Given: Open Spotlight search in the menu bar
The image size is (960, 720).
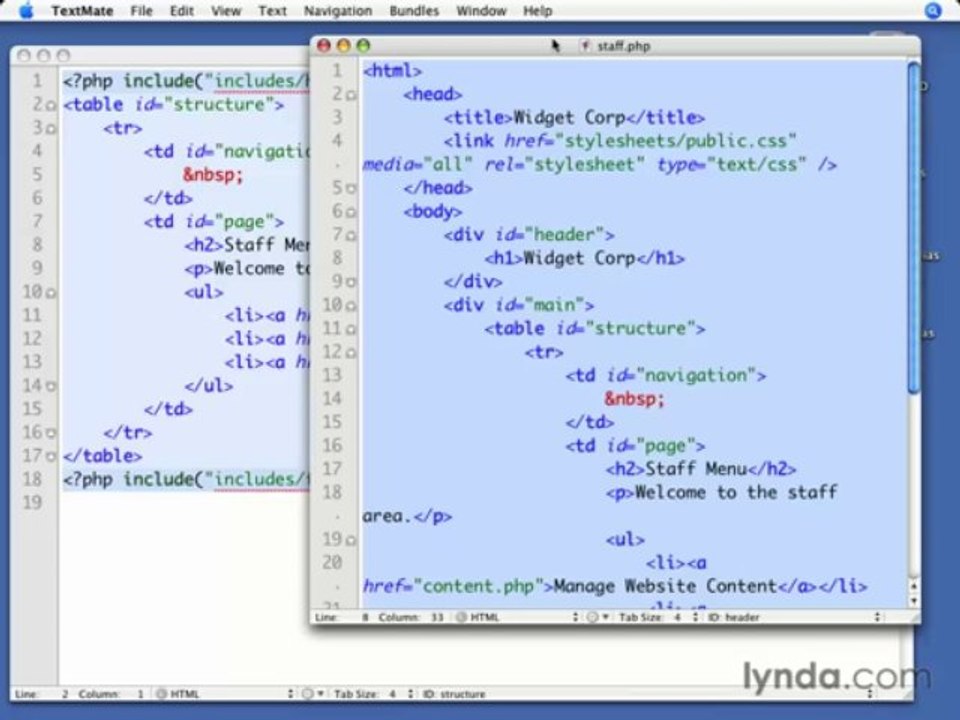Looking at the screenshot, I should click(x=932, y=10).
